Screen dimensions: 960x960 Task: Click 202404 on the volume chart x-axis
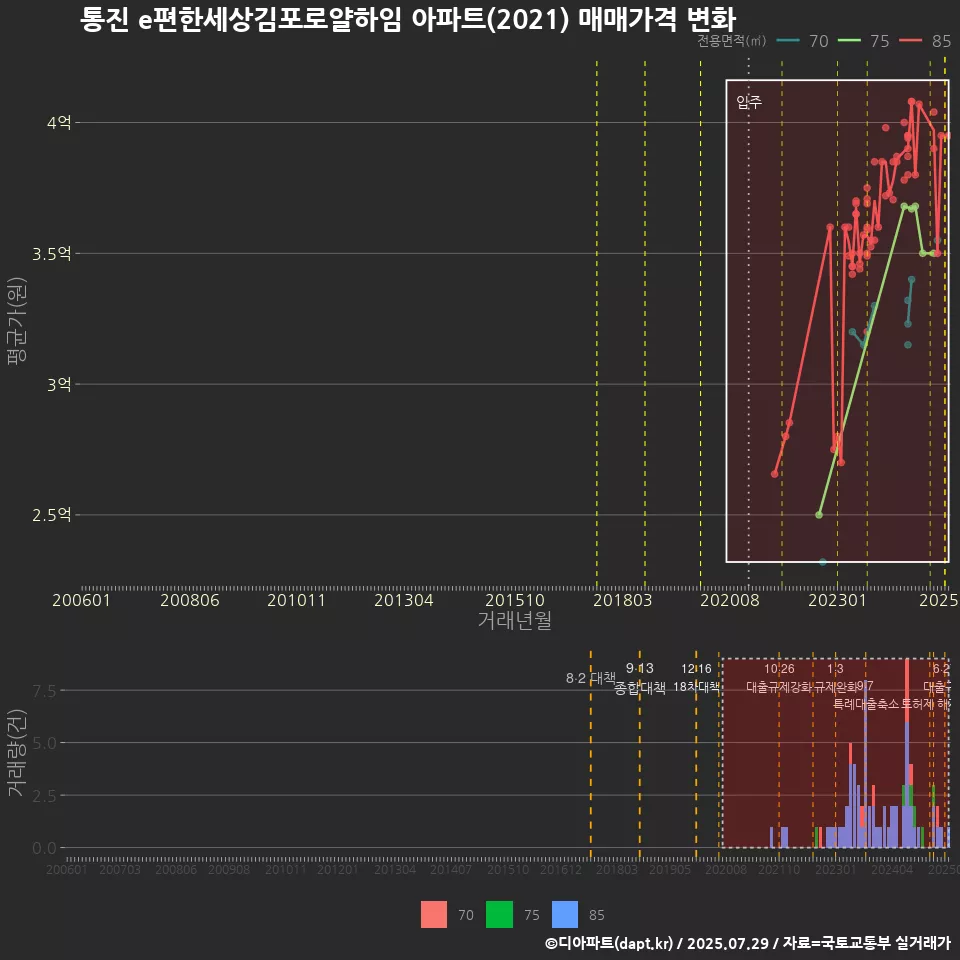pyautogui.click(x=892, y=869)
